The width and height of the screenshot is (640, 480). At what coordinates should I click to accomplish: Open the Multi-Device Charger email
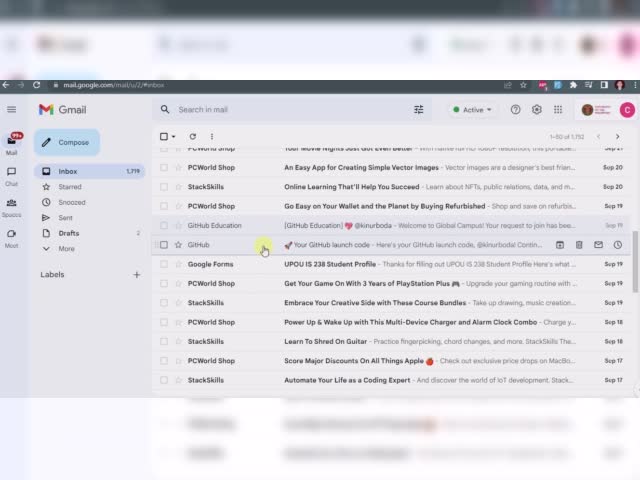pos(390,322)
